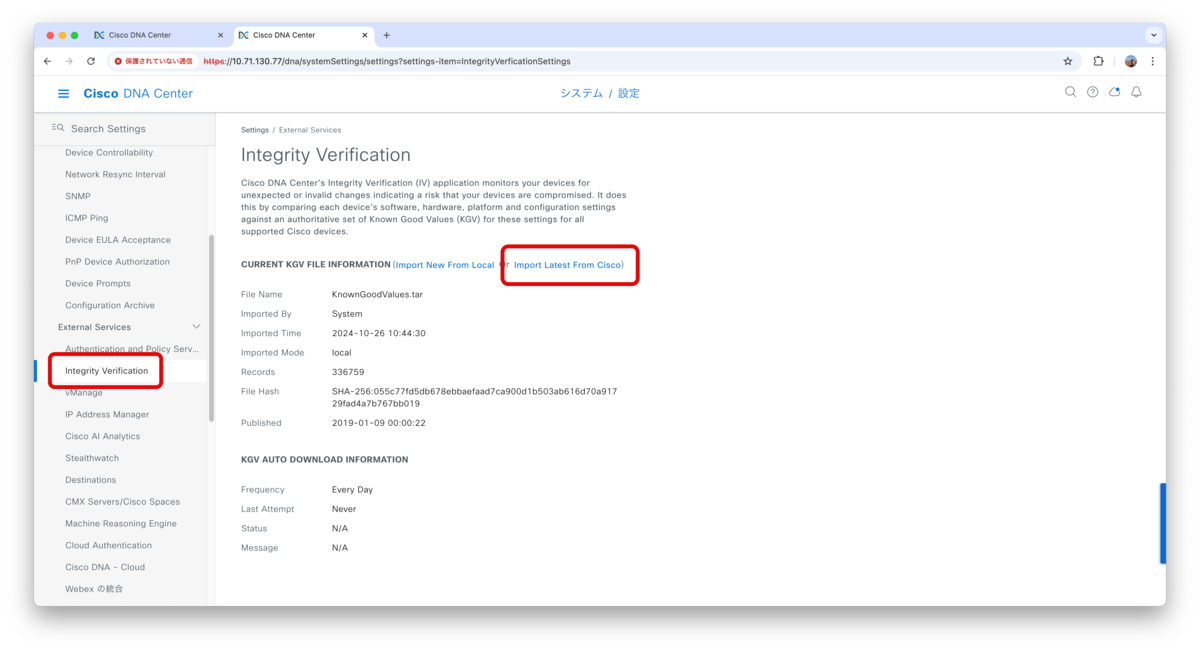Click the cloud icon in header
This screenshot has width=1200, height=651.
[x=1114, y=92]
